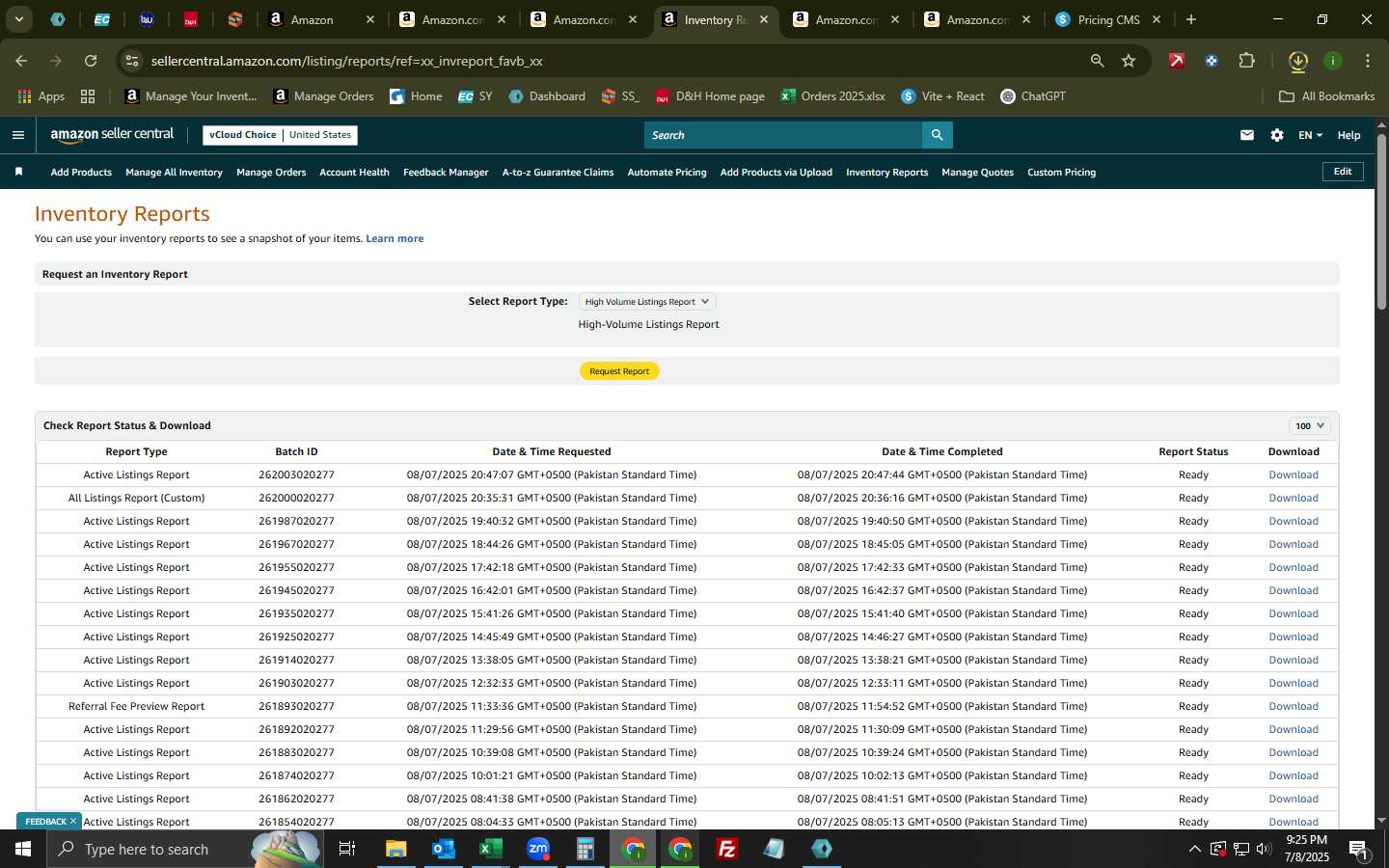
Task: Follow the Learn more link
Action: click(395, 238)
